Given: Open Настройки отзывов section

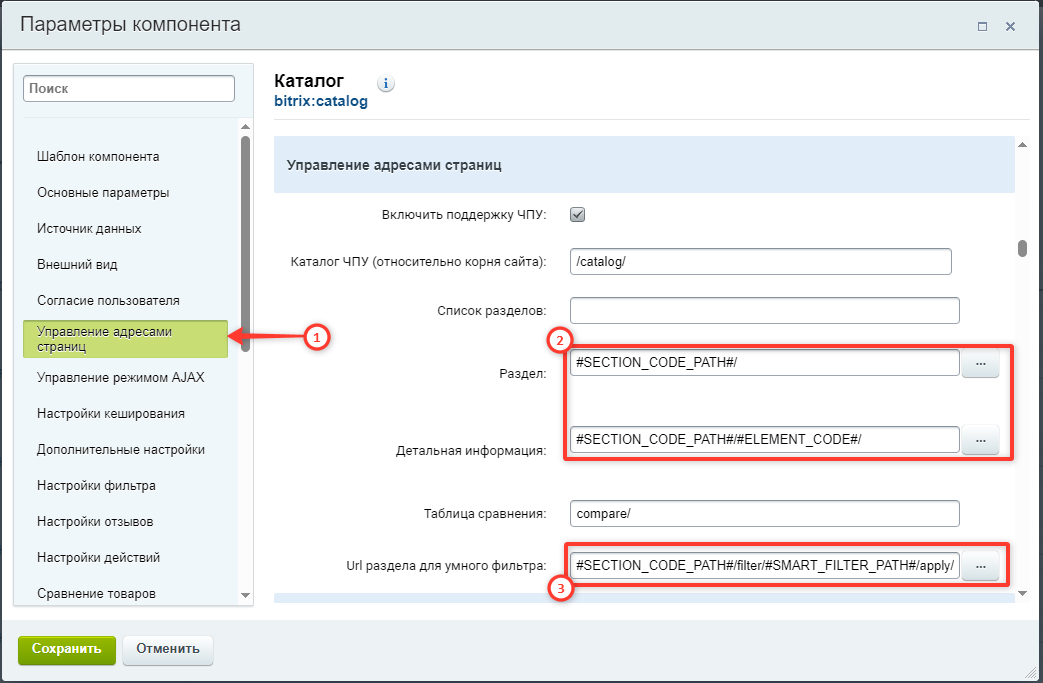Looking at the screenshot, I should tap(95, 521).
